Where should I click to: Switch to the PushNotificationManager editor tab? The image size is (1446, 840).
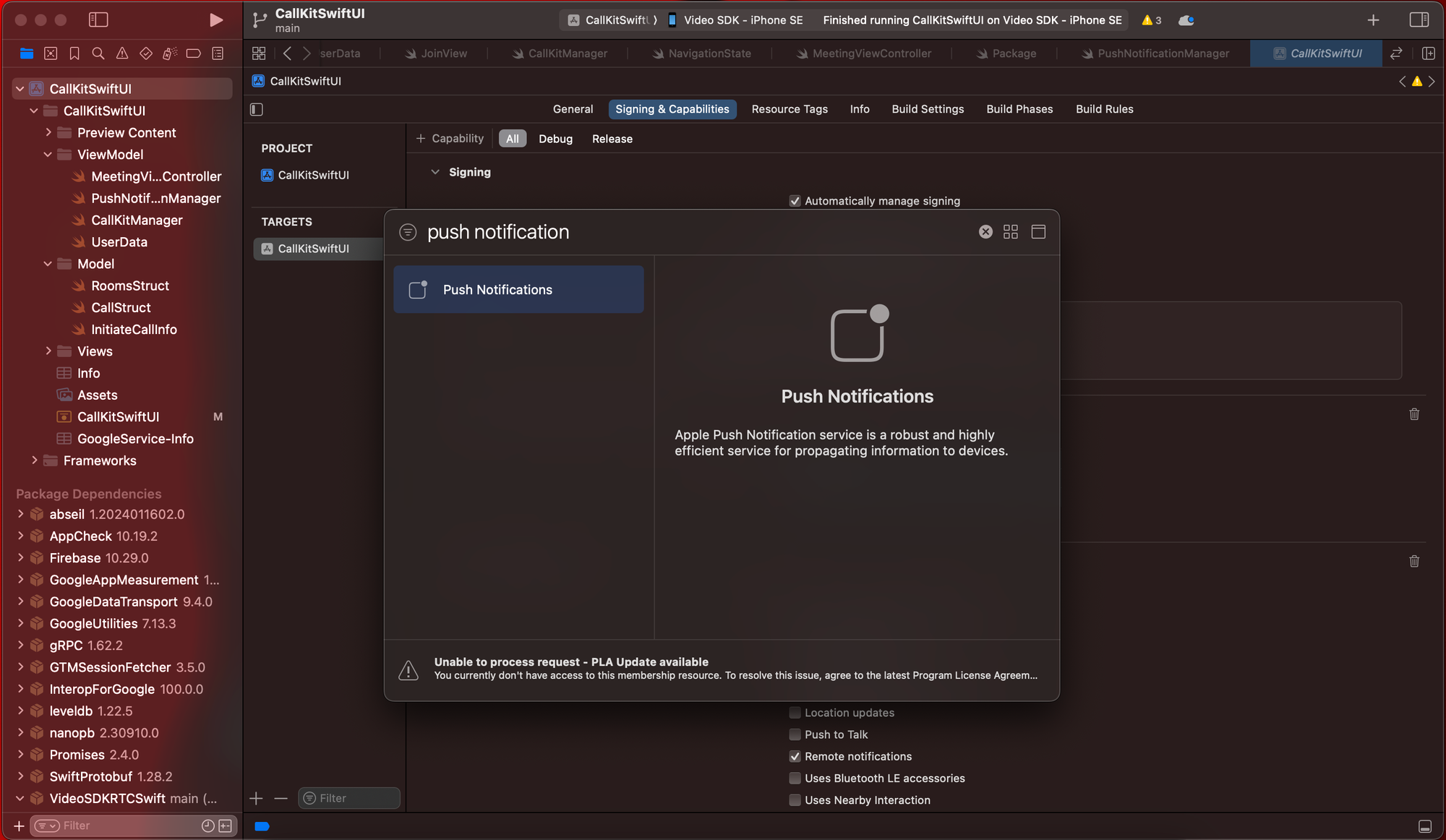click(x=1155, y=53)
